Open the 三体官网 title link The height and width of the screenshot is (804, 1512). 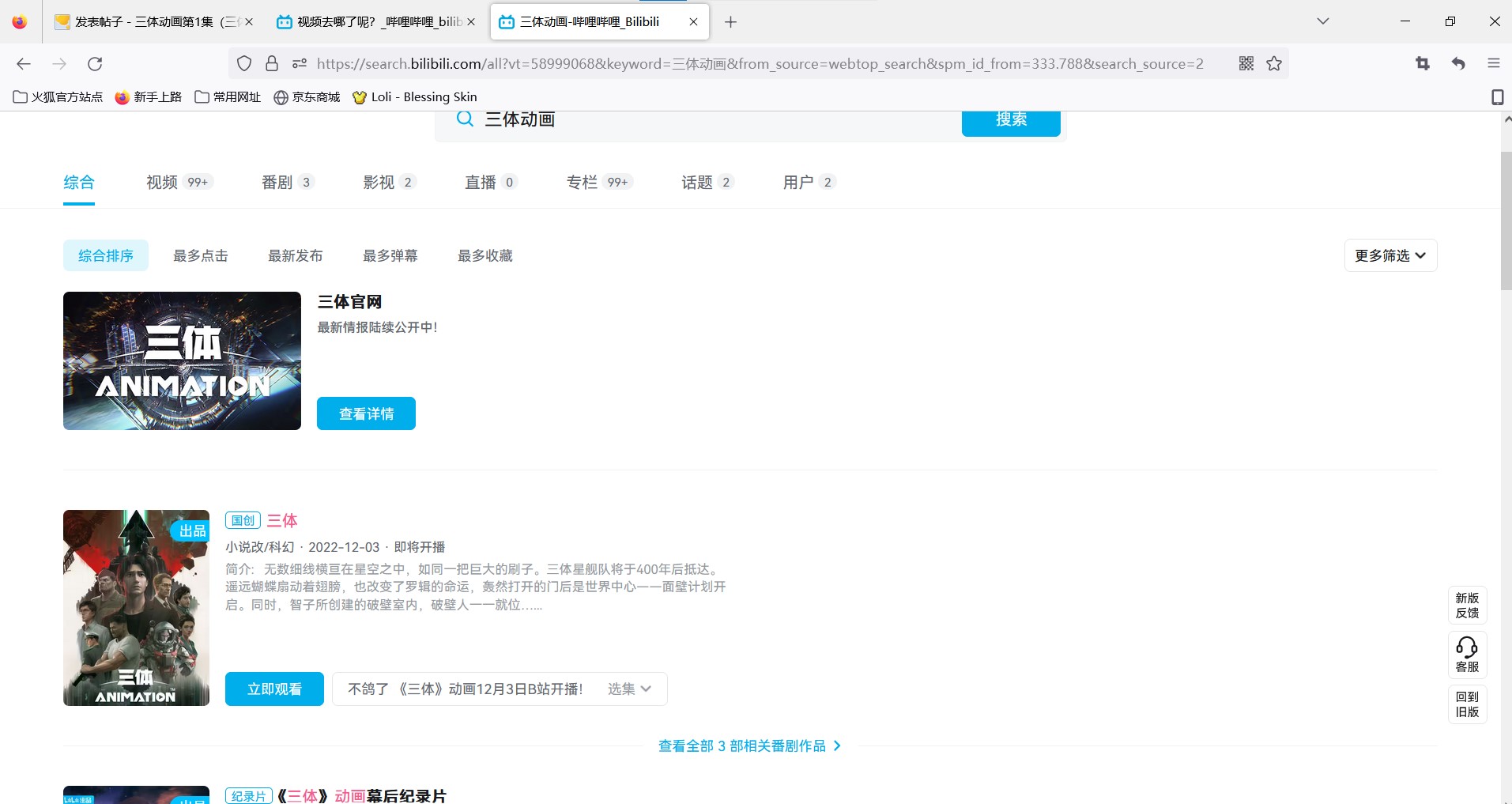click(x=349, y=302)
